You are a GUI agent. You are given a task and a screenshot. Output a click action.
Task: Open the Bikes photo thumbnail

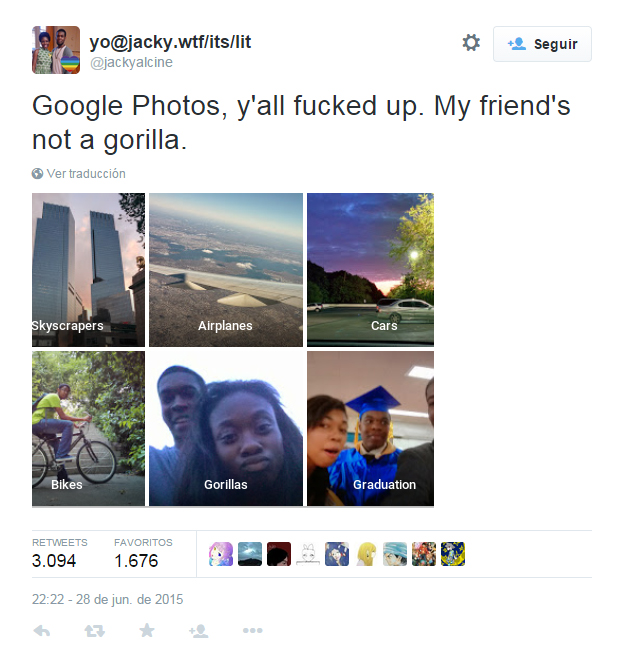(x=88, y=429)
